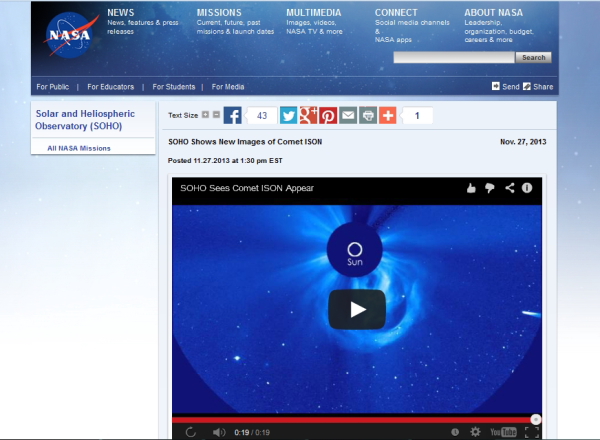Share via Google Plus icon
The image size is (600, 440).
click(x=308, y=116)
